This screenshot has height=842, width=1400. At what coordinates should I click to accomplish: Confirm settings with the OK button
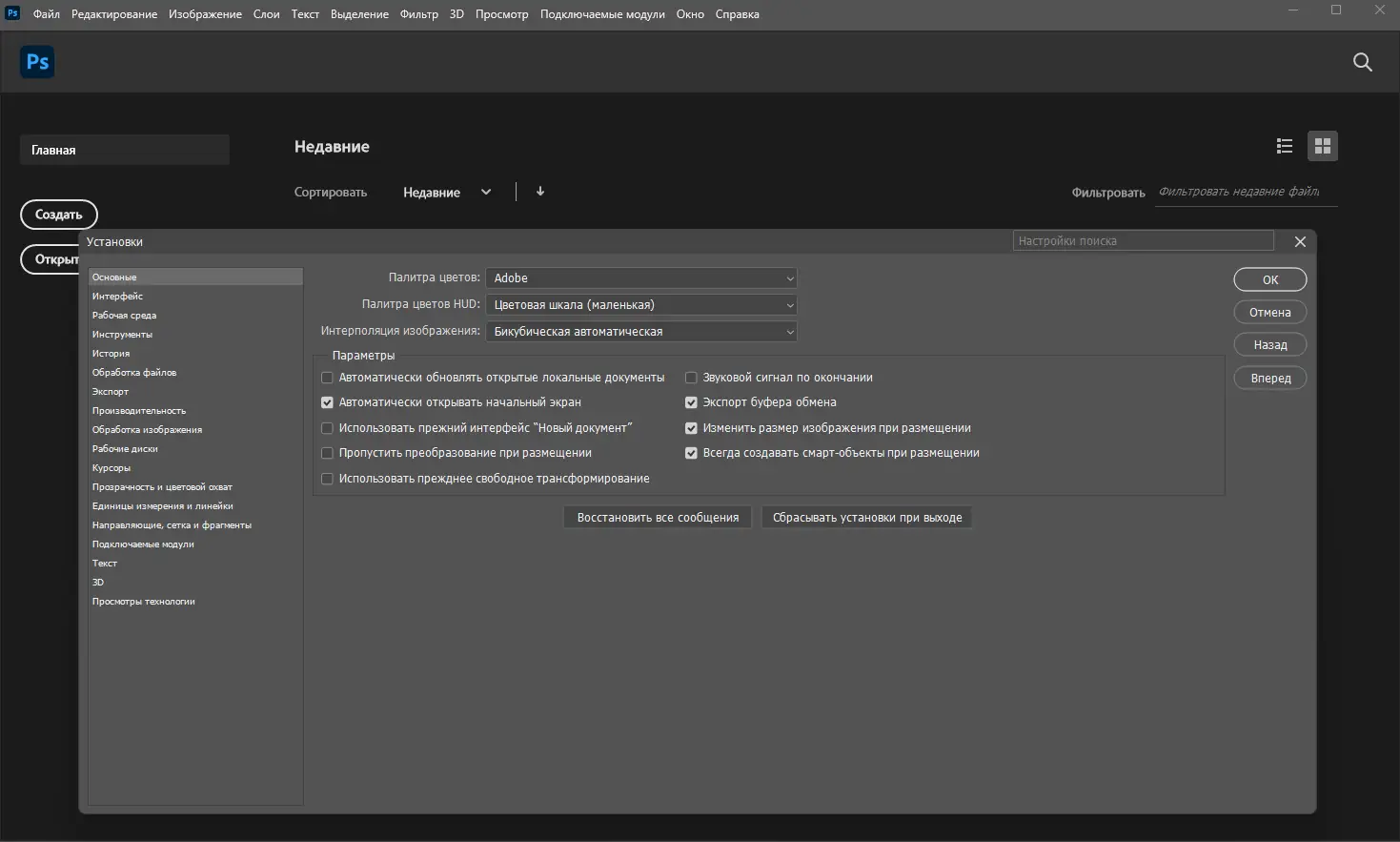coord(1270,279)
